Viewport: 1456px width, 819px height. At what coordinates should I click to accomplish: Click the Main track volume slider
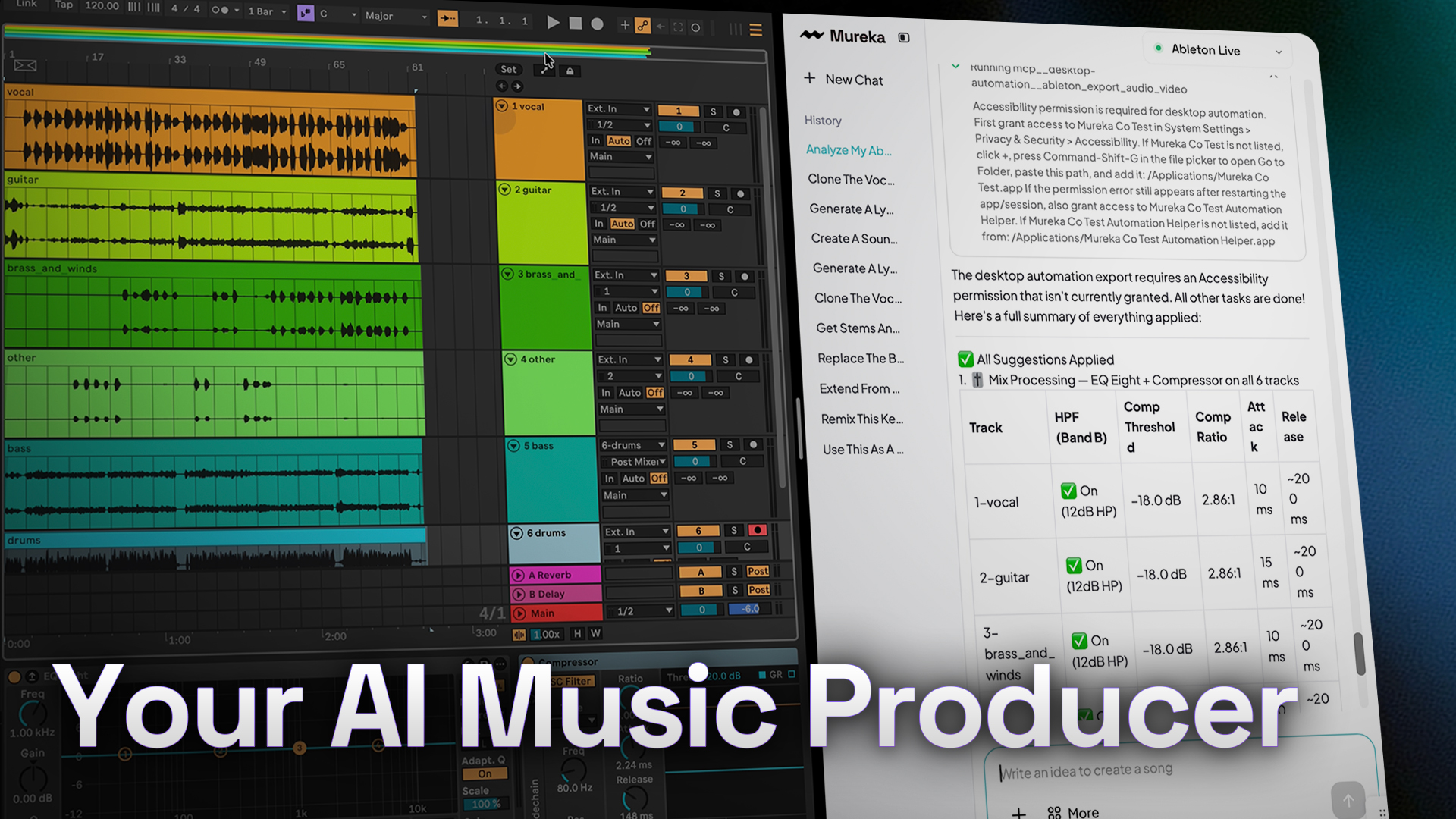(701, 610)
